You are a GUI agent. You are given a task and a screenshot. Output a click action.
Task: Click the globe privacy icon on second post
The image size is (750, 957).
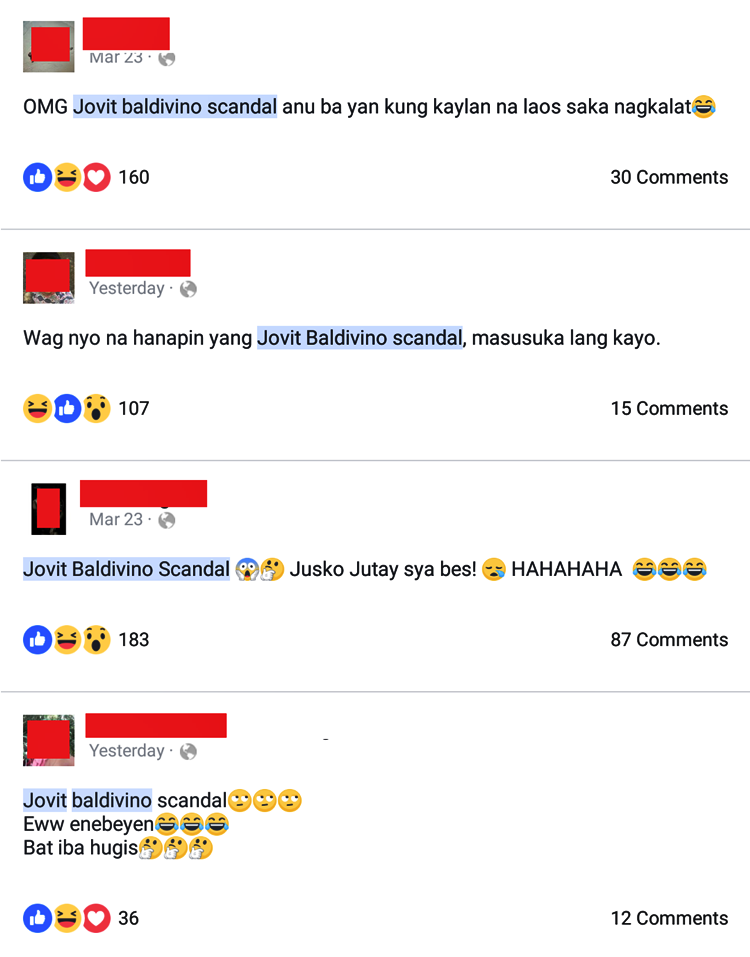(x=188, y=289)
